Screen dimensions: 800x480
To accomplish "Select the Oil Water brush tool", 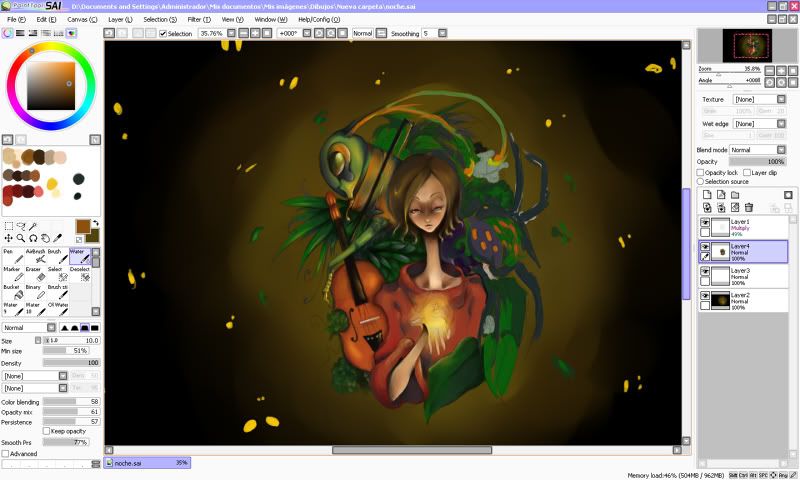I will point(57,310).
